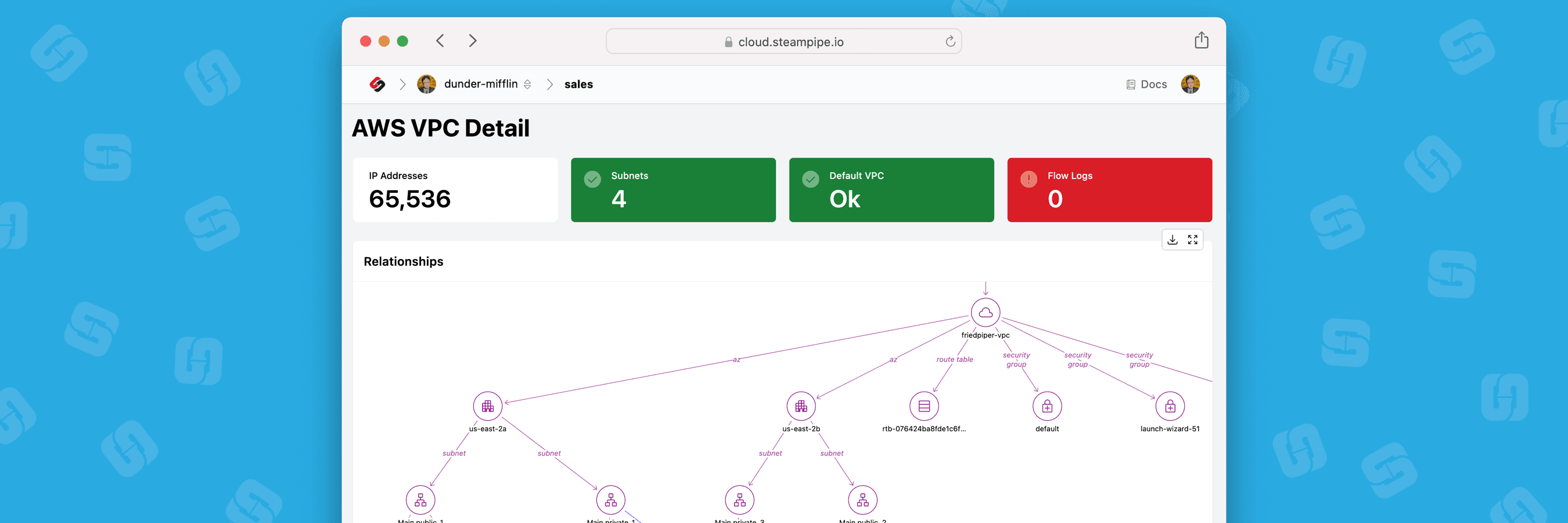Click the Flow Logs 0 alert card
Viewport: 1568px width, 523px height.
click(x=1109, y=190)
